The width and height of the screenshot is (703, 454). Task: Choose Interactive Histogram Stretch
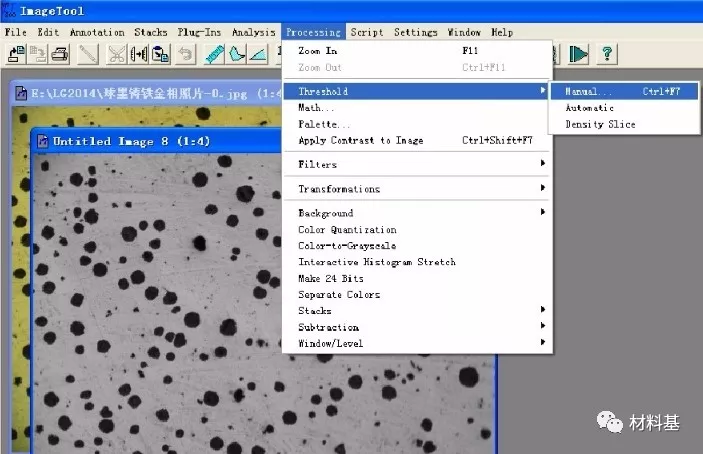[x=376, y=262]
